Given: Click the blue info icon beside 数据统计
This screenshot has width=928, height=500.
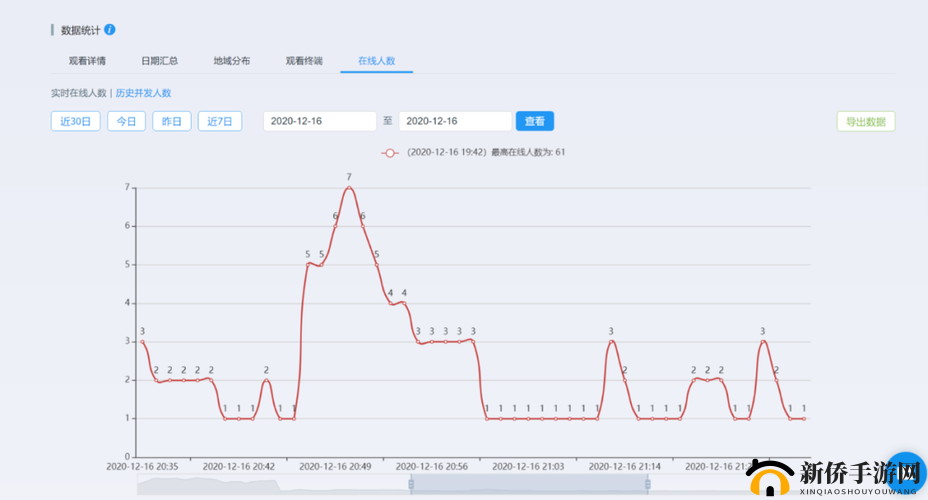Looking at the screenshot, I should coord(110,30).
